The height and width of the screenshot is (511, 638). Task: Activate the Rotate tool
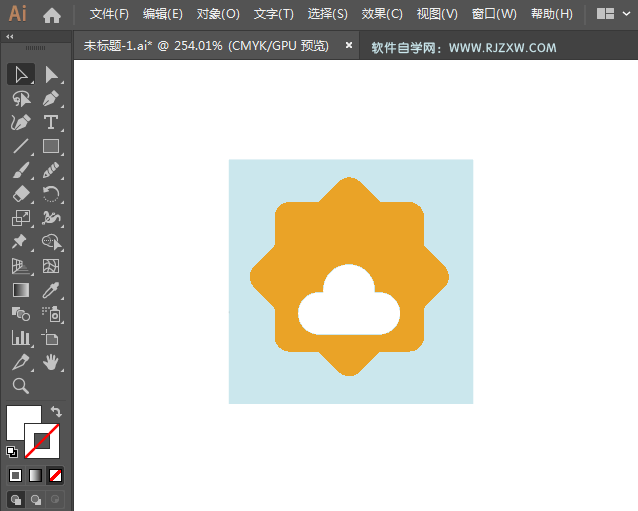pyautogui.click(x=51, y=194)
